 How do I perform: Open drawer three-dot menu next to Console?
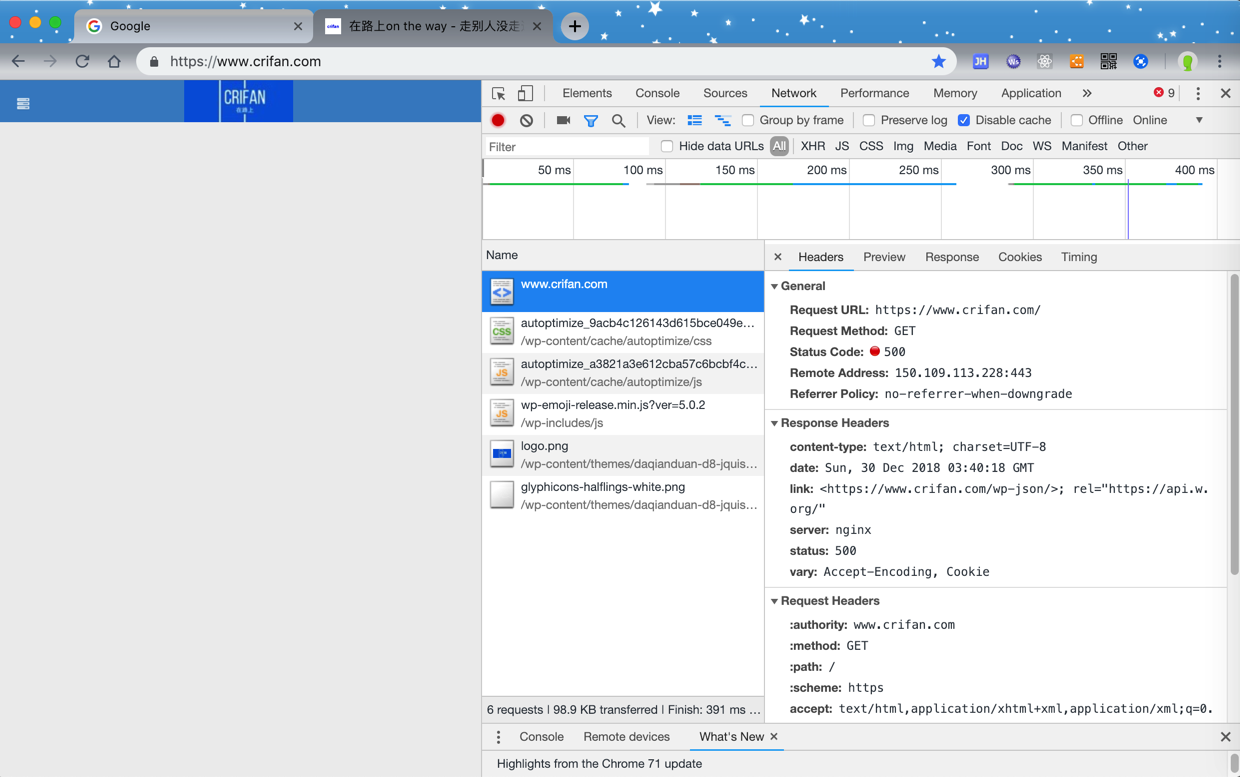tap(498, 737)
